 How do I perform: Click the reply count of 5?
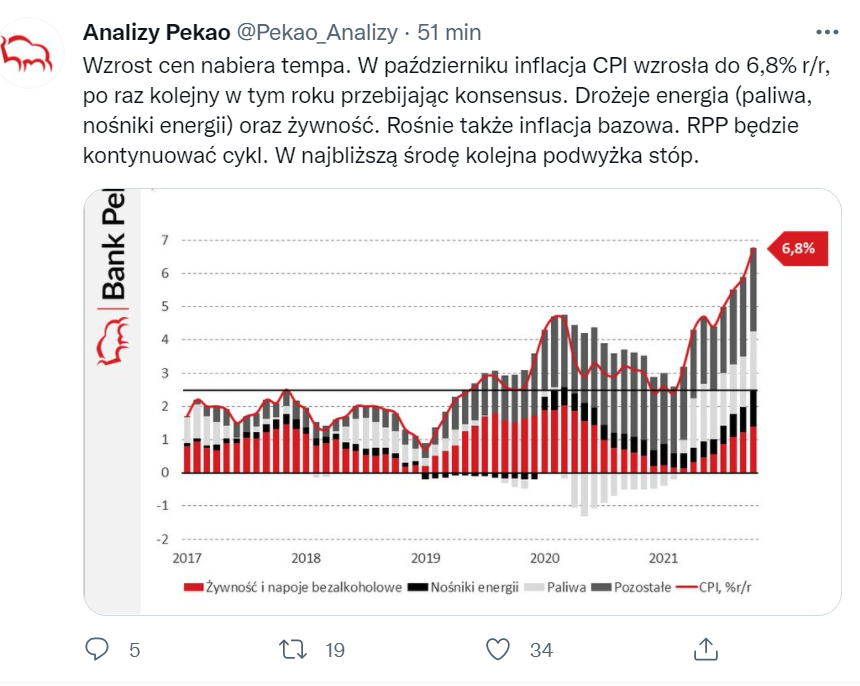click(x=134, y=650)
